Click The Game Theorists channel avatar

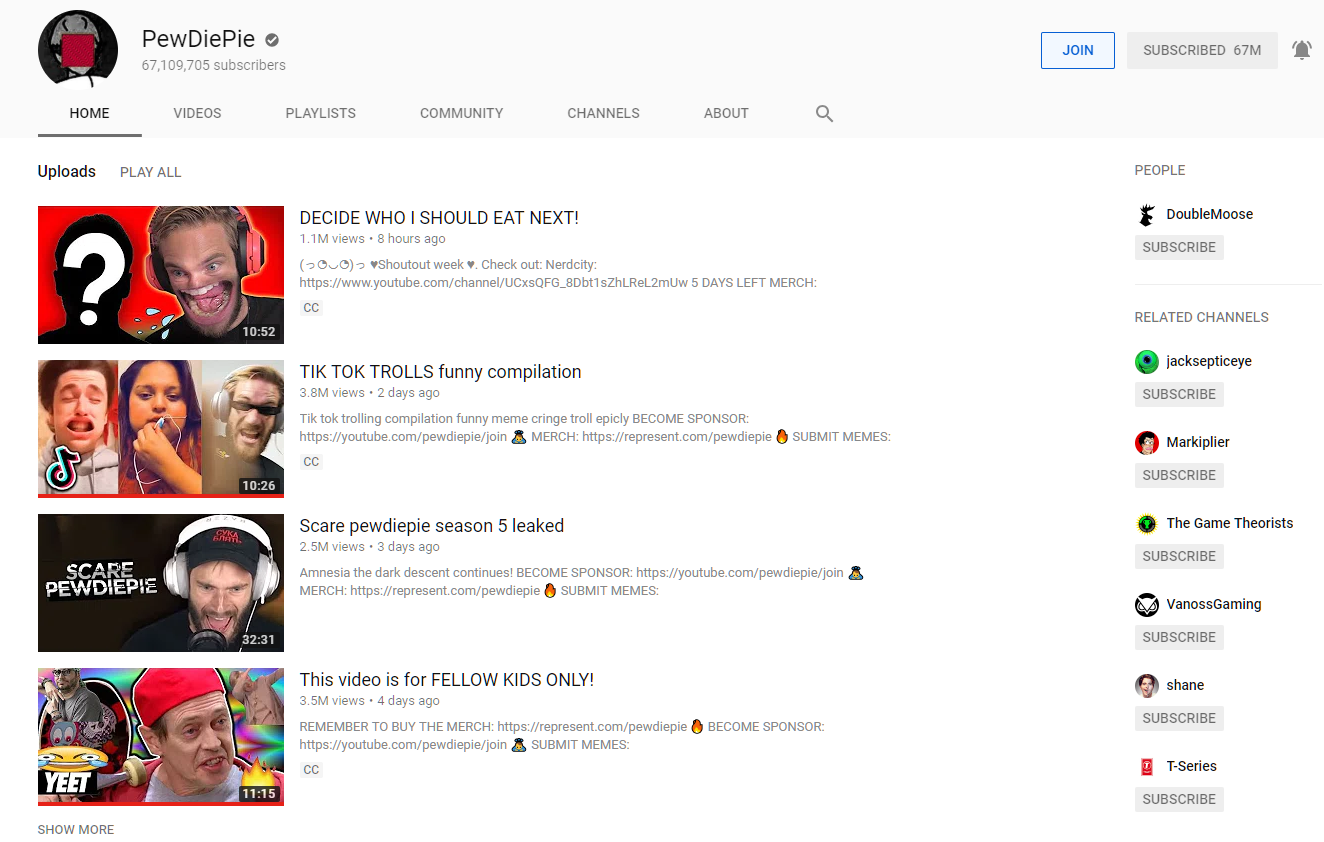(x=1146, y=523)
